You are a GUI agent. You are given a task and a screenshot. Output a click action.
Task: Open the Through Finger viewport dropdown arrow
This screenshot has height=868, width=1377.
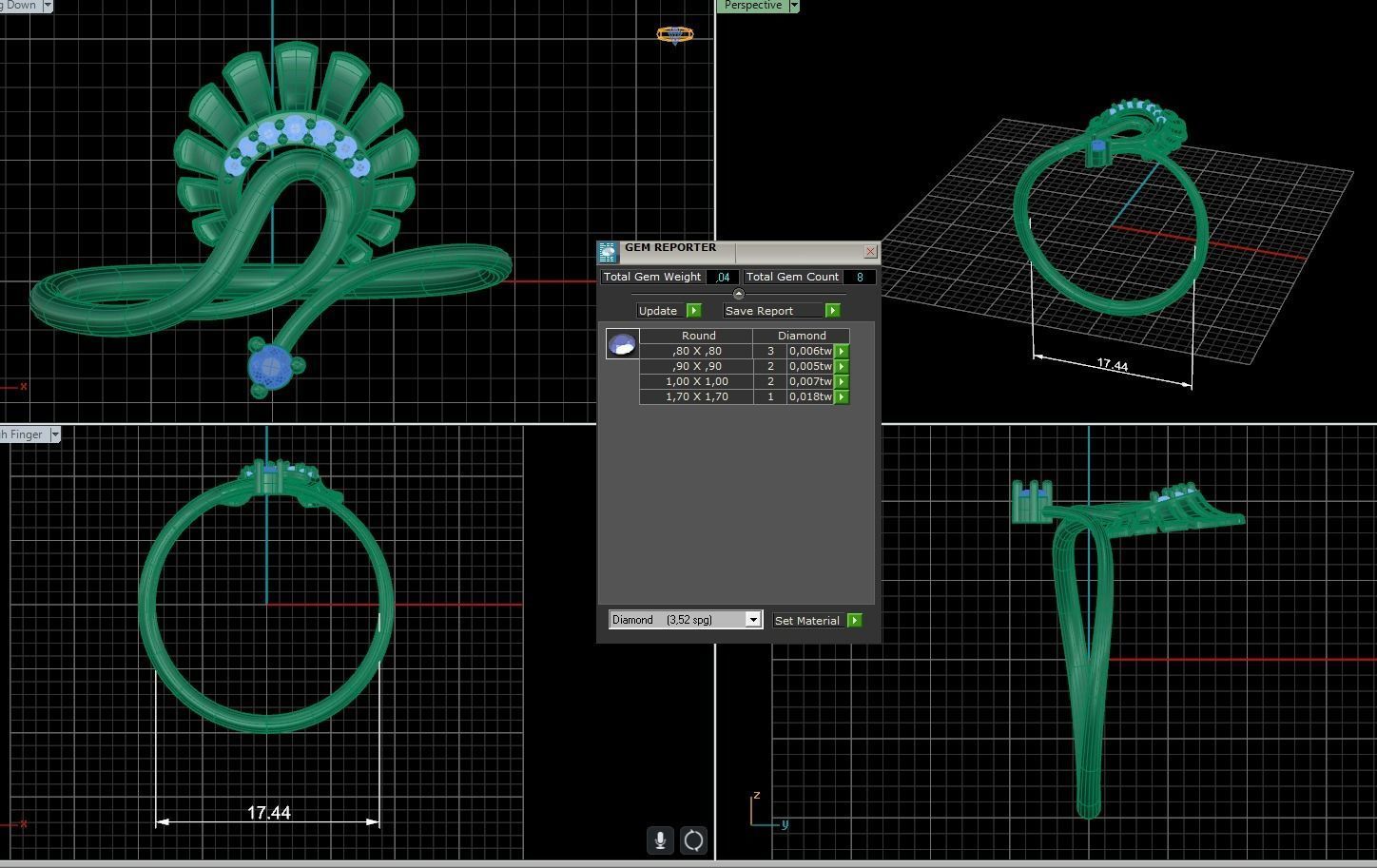click(x=55, y=434)
